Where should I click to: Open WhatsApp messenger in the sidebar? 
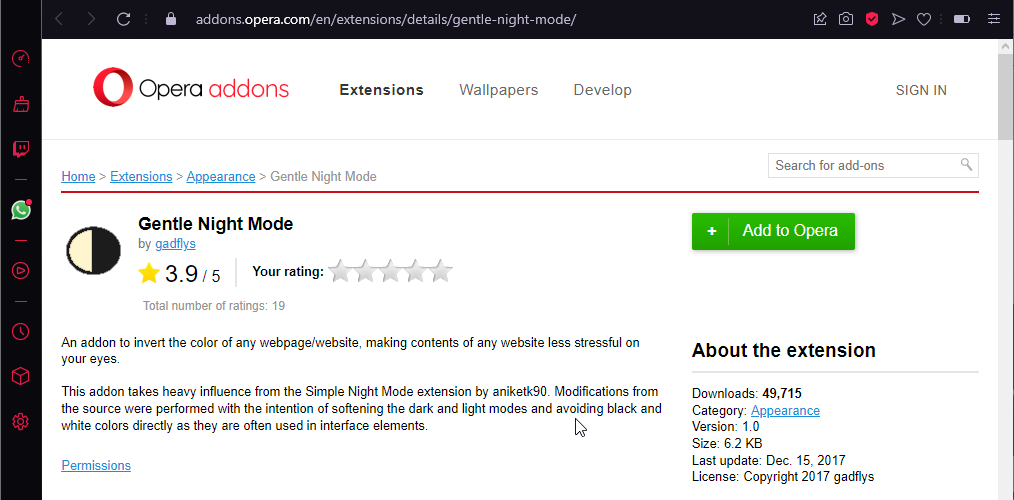click(20, 210)
